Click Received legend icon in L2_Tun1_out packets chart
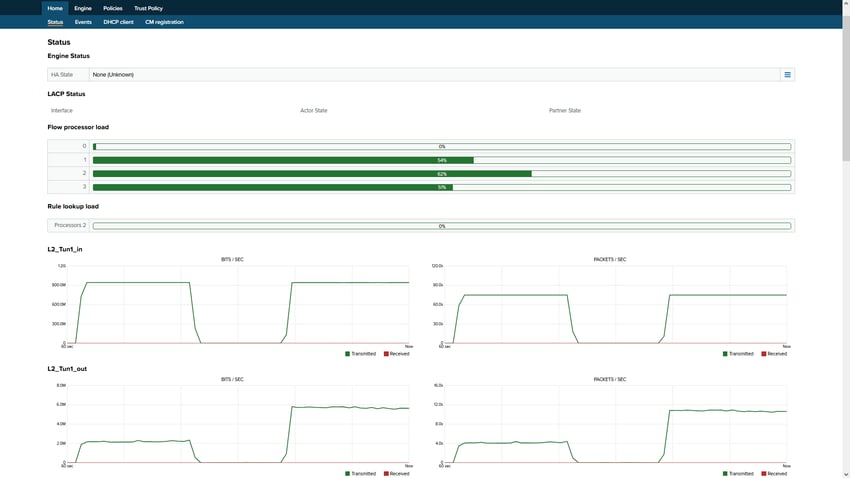This screenshot has height=478, width=850. tap(764, 473)
